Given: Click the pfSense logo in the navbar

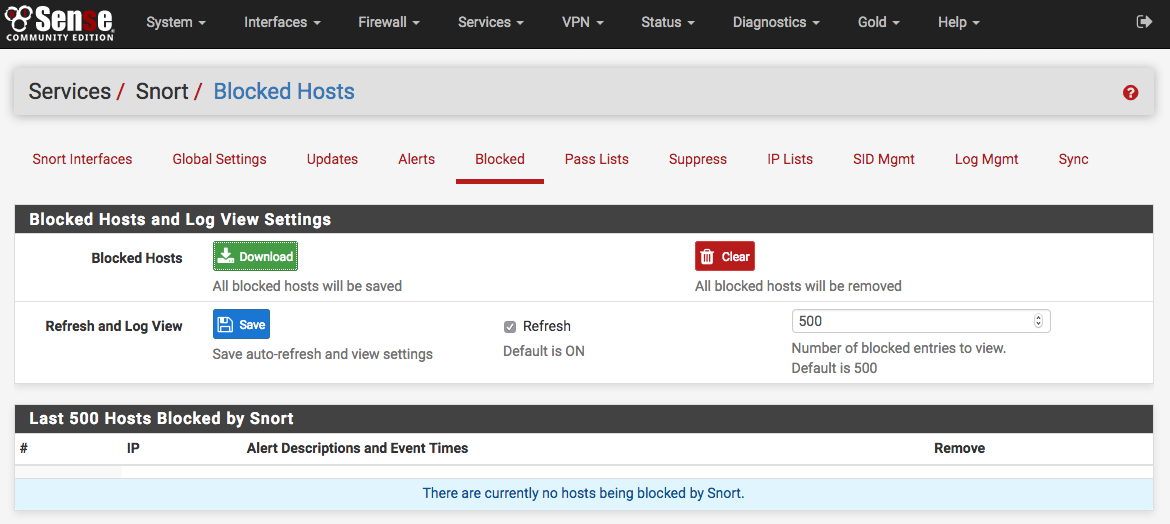Looking at the screenshot, I should click(x=60, y=22).
